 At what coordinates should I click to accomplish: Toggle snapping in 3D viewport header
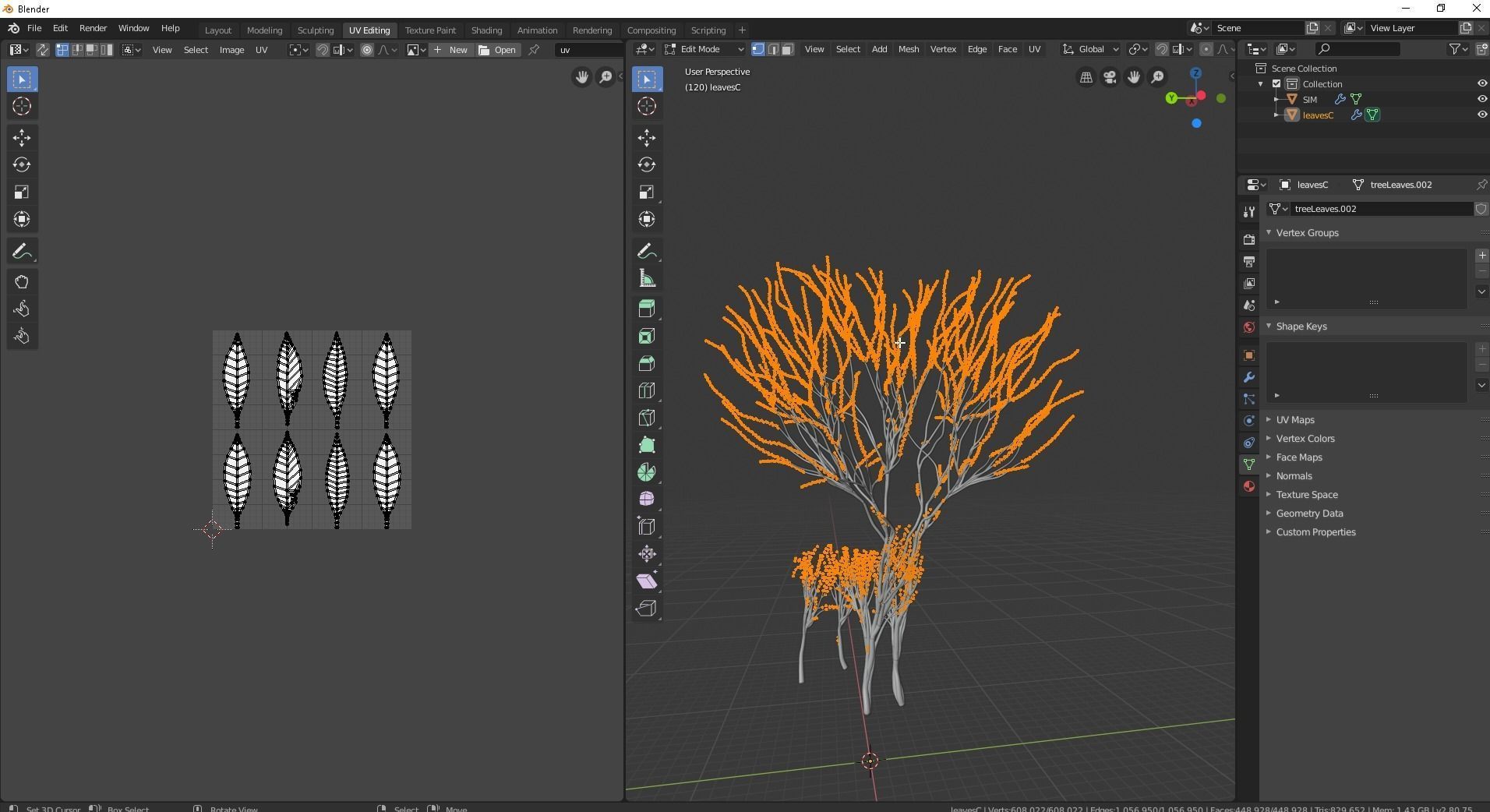[1161, 49]
